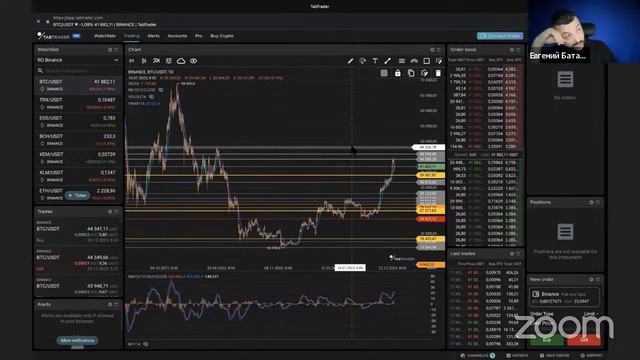Collapse the Positions panel

(598, 202)
